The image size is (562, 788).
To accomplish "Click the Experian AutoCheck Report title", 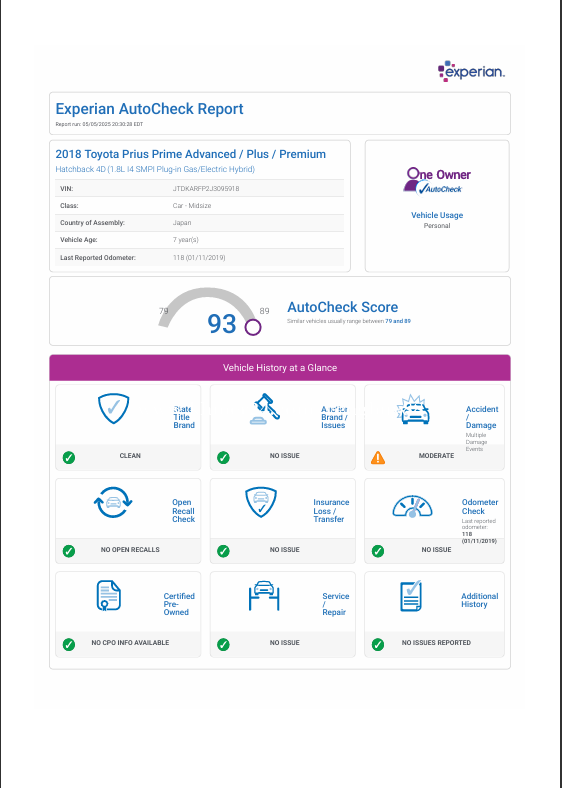I will 149,109.
